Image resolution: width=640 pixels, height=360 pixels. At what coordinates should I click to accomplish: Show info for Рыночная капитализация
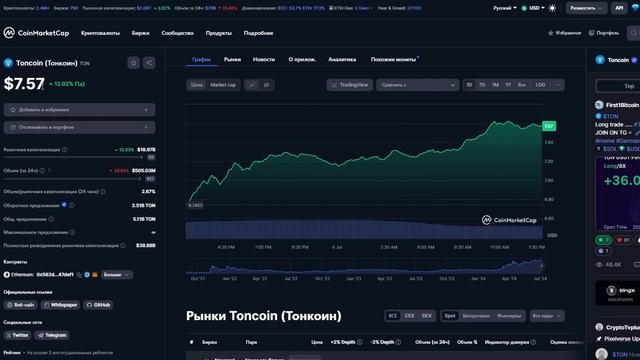[x=64, y=150]
